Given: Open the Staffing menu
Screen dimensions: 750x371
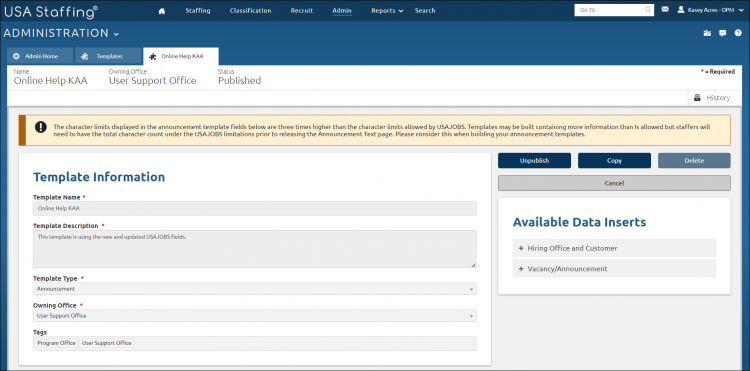Looking at the screenshot, I should [x=198, y=11].
